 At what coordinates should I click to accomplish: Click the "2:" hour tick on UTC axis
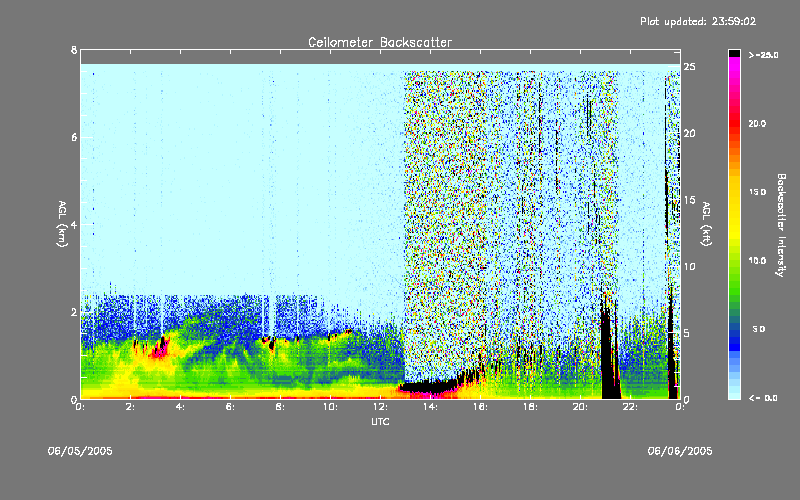click(x=130, y=407)
